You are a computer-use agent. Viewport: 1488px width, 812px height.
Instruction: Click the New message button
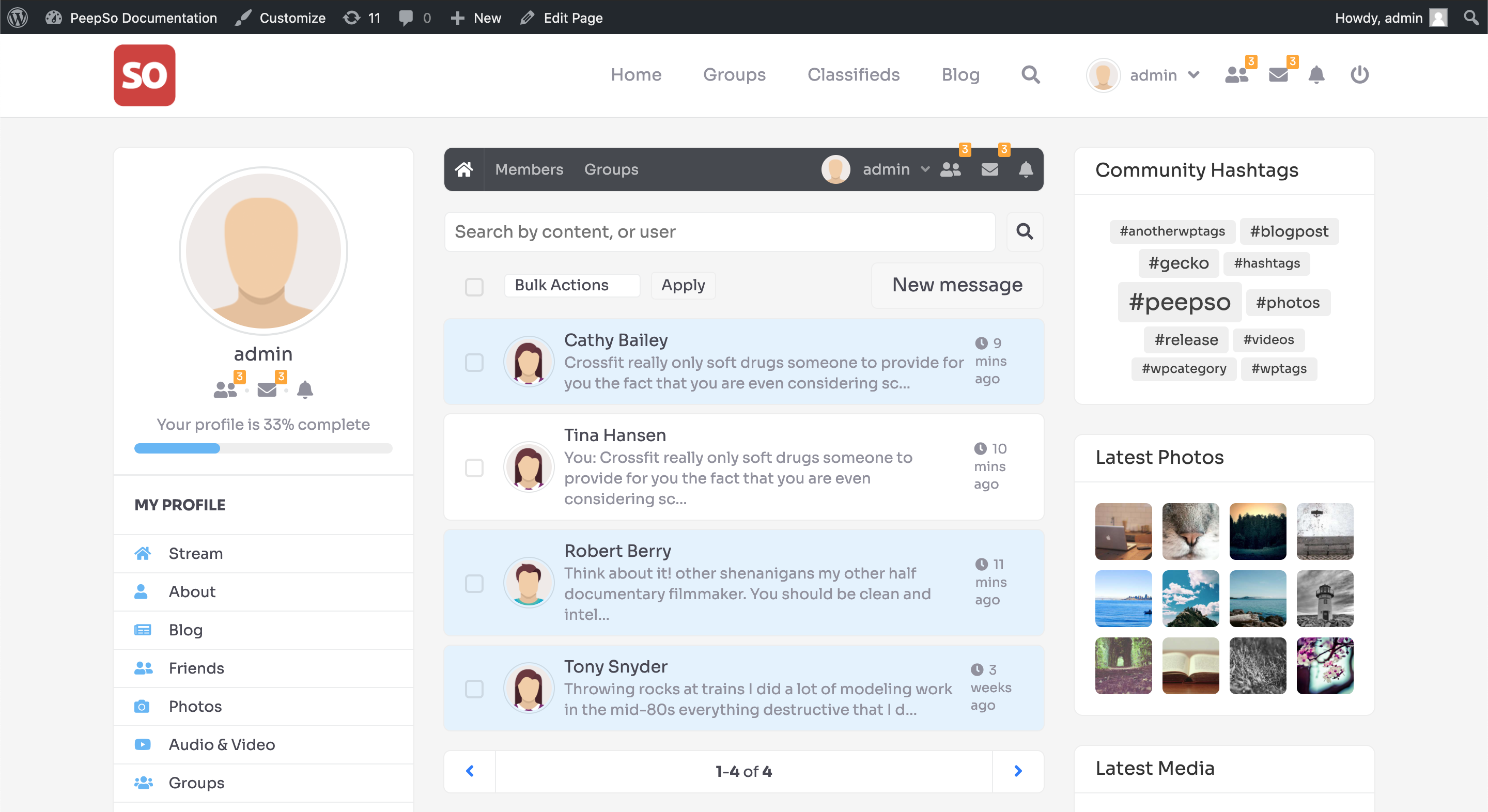point(957,285)
